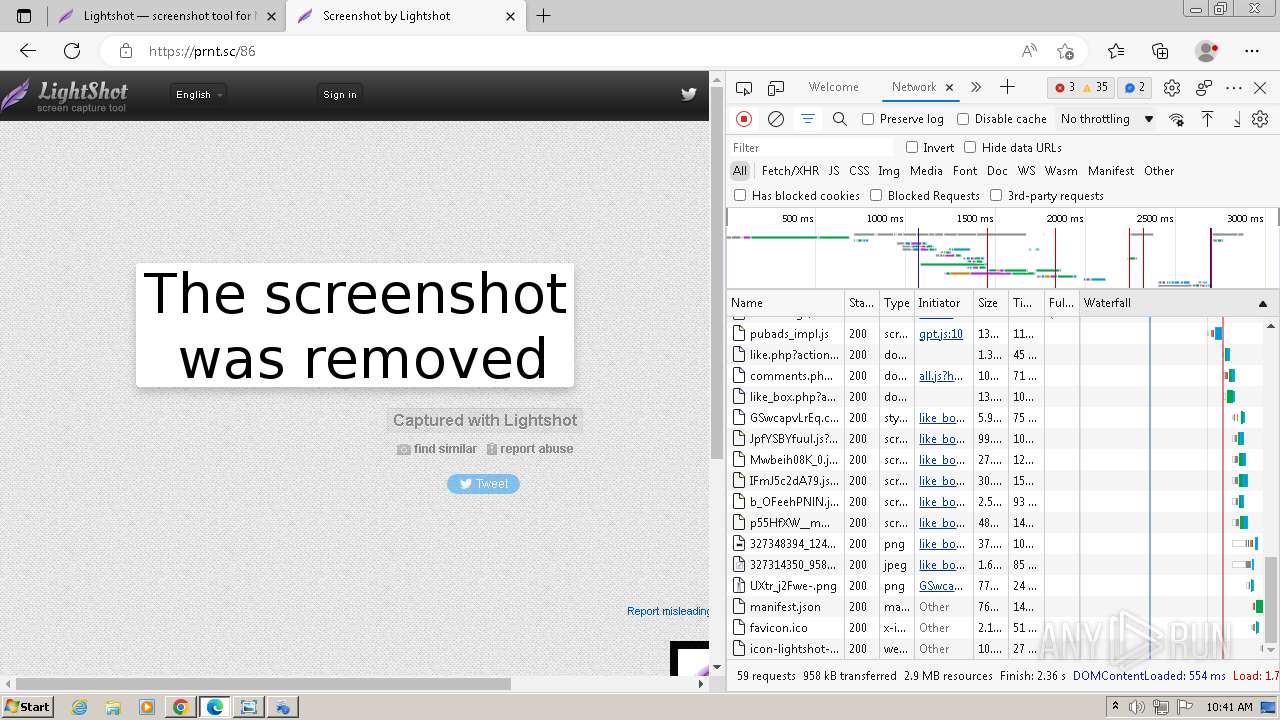Open DevTools settings gear

point(1172,88)
